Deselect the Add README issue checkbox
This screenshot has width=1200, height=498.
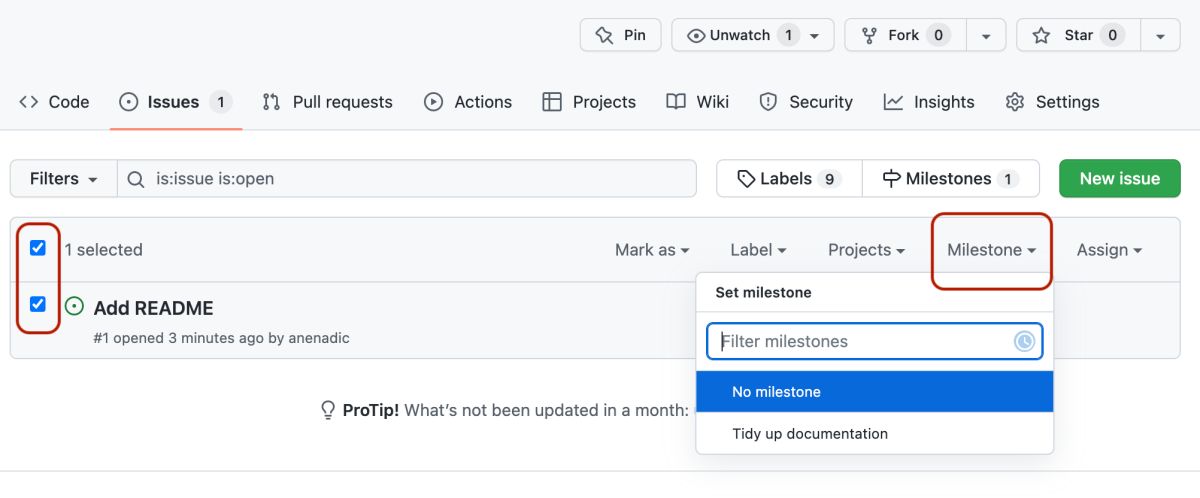coord(38,304)
